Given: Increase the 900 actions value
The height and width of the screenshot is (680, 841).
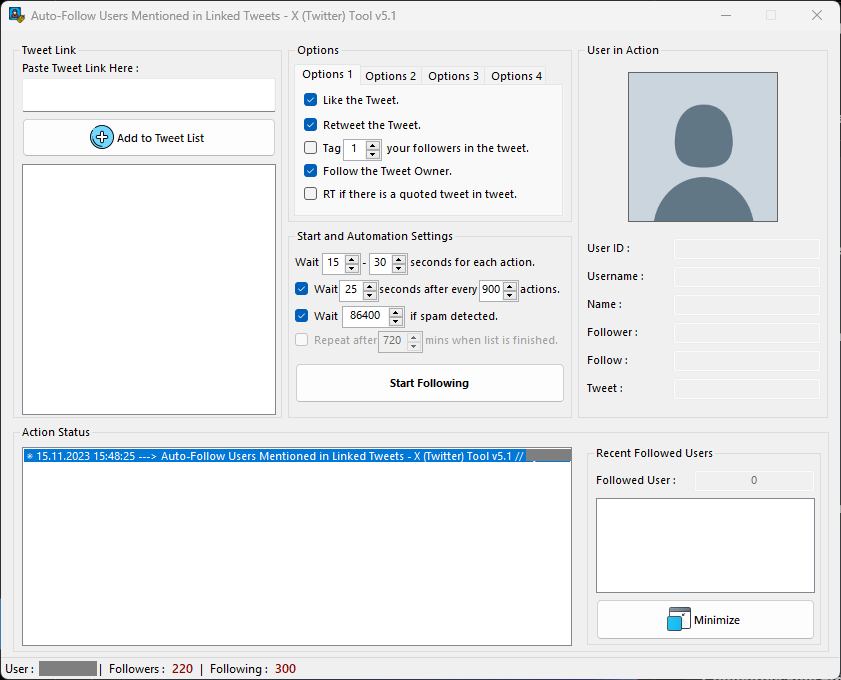Looking at the screenshot, I should click(x=510, y=285).
